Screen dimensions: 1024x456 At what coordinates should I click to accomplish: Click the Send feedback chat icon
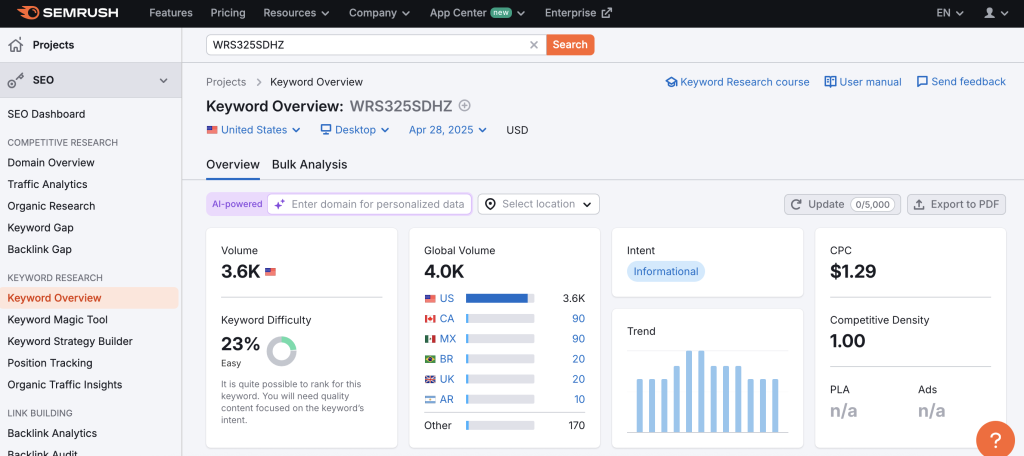pyautogui.click(x=922, y=82)
